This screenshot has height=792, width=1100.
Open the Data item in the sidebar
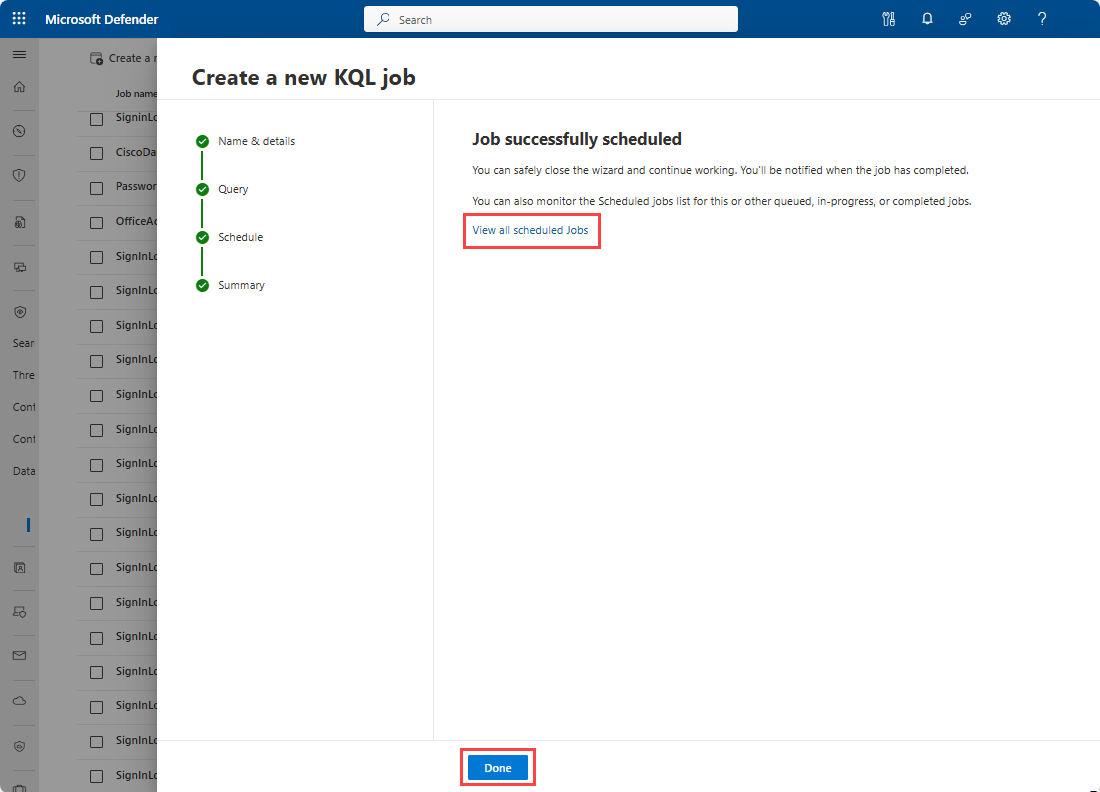[x=24, y=471]
